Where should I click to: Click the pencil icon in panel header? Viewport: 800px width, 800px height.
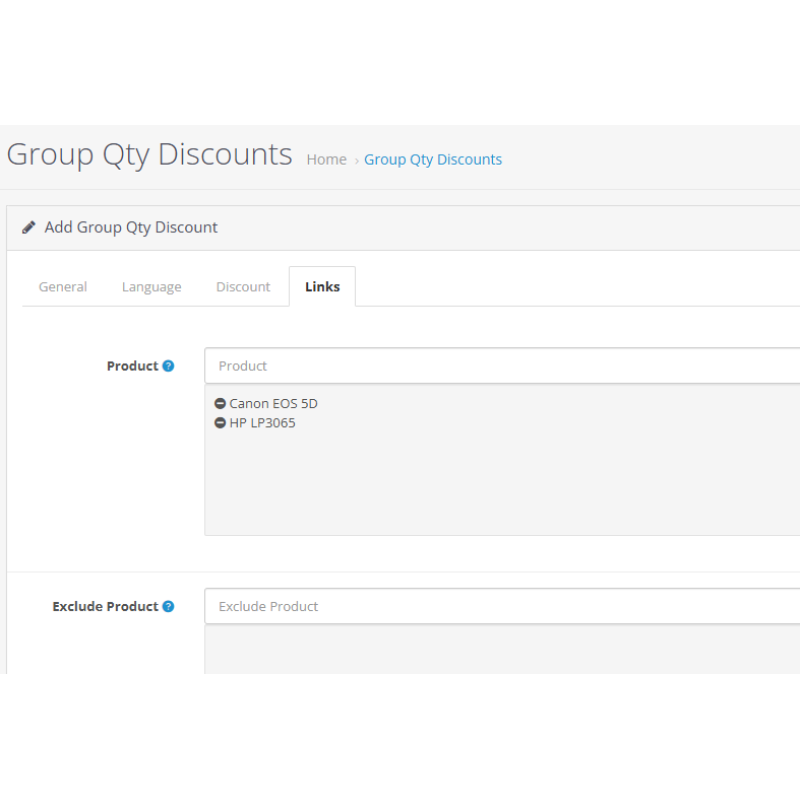pos(29,228)
